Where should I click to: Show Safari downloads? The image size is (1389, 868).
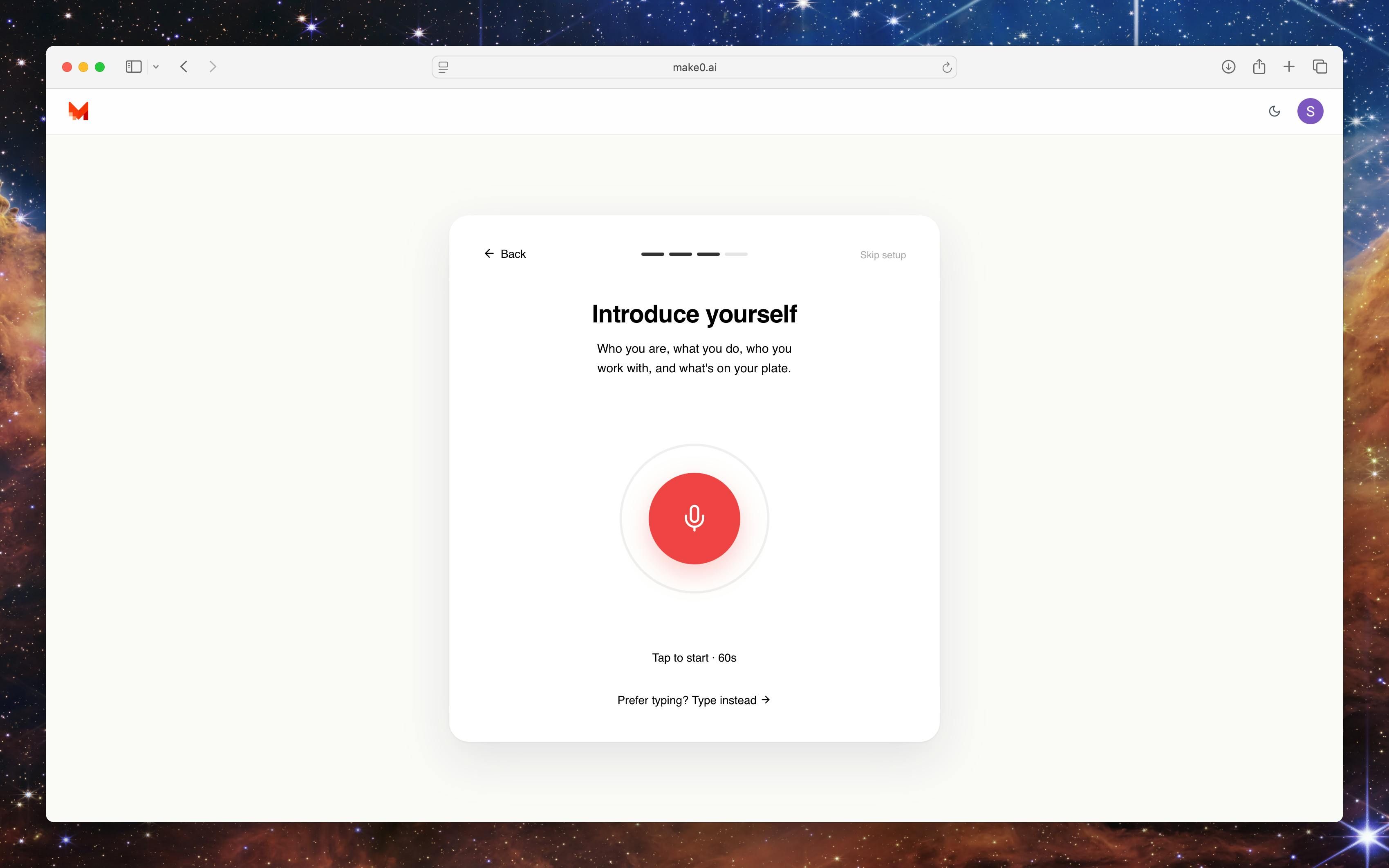click(x=1228, y=67)
